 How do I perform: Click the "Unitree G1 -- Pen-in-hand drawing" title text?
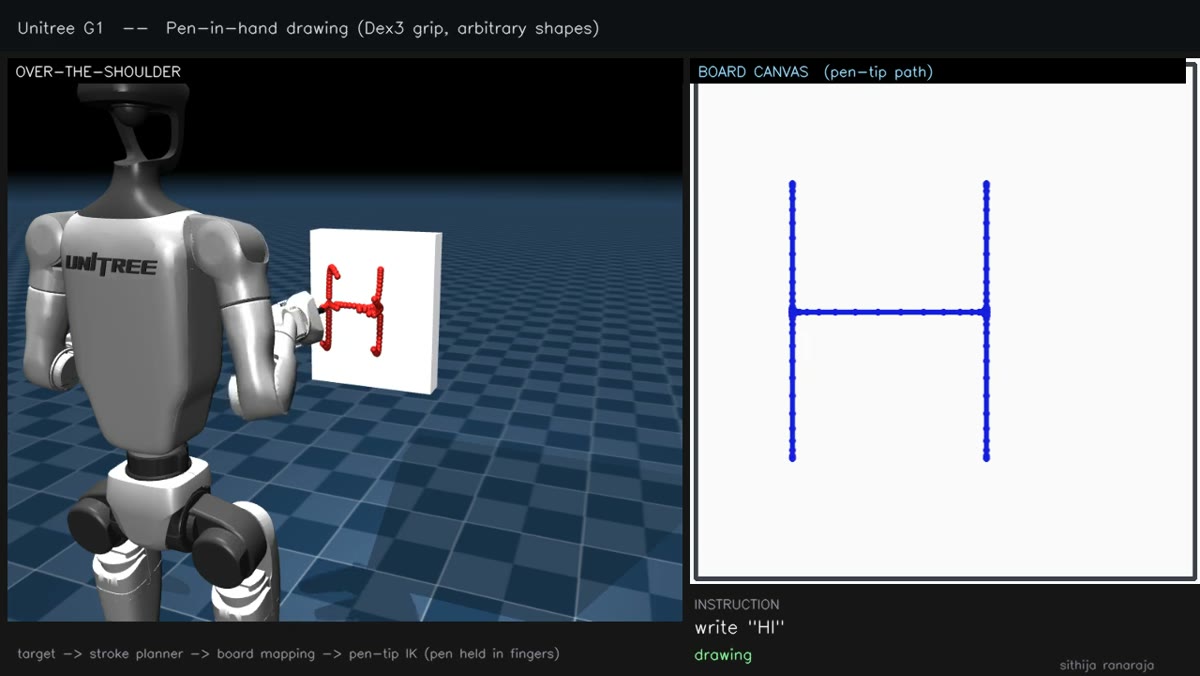click(x=308, y=28)
